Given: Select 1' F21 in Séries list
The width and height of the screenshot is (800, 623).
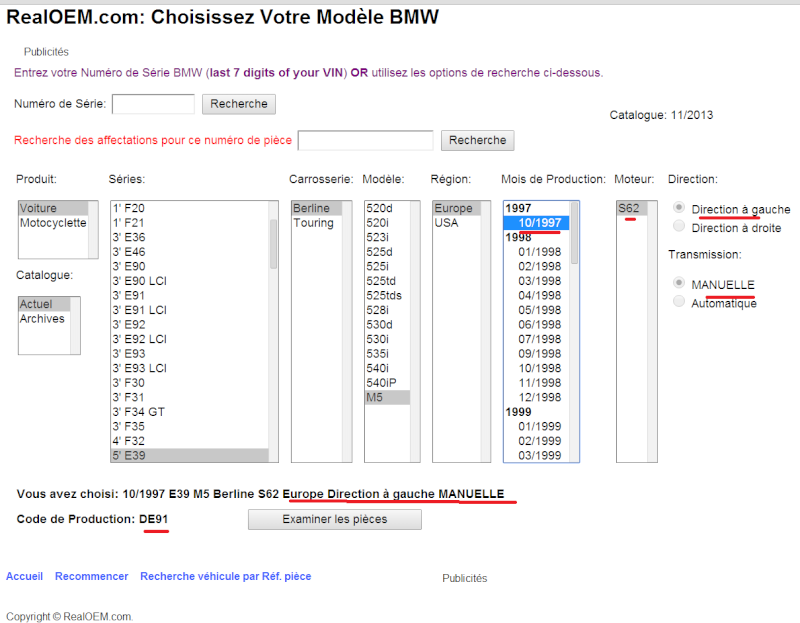Looking at the screenshot, I should (190, 223).
